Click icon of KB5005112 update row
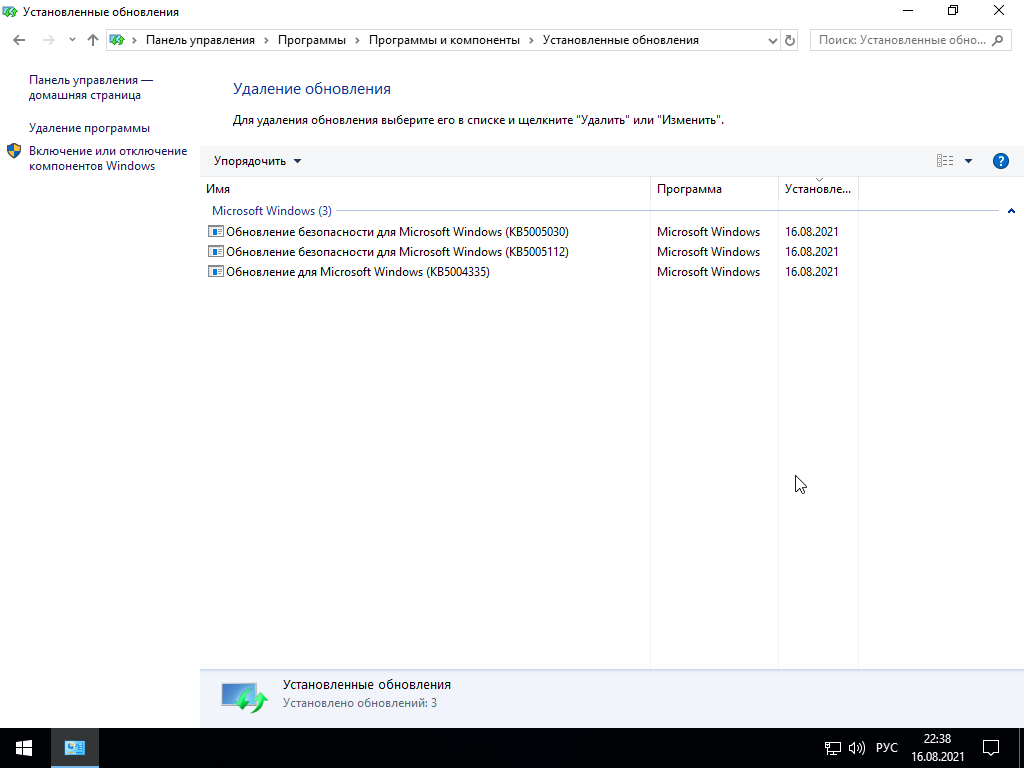This screenshot has width=1024, height=768. [216, 252]
